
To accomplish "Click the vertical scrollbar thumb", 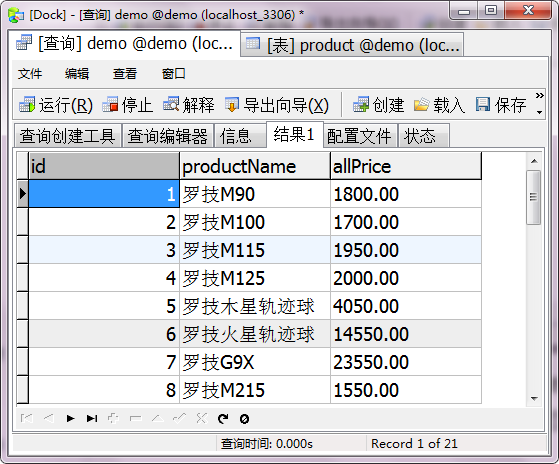I will point(534,197).
